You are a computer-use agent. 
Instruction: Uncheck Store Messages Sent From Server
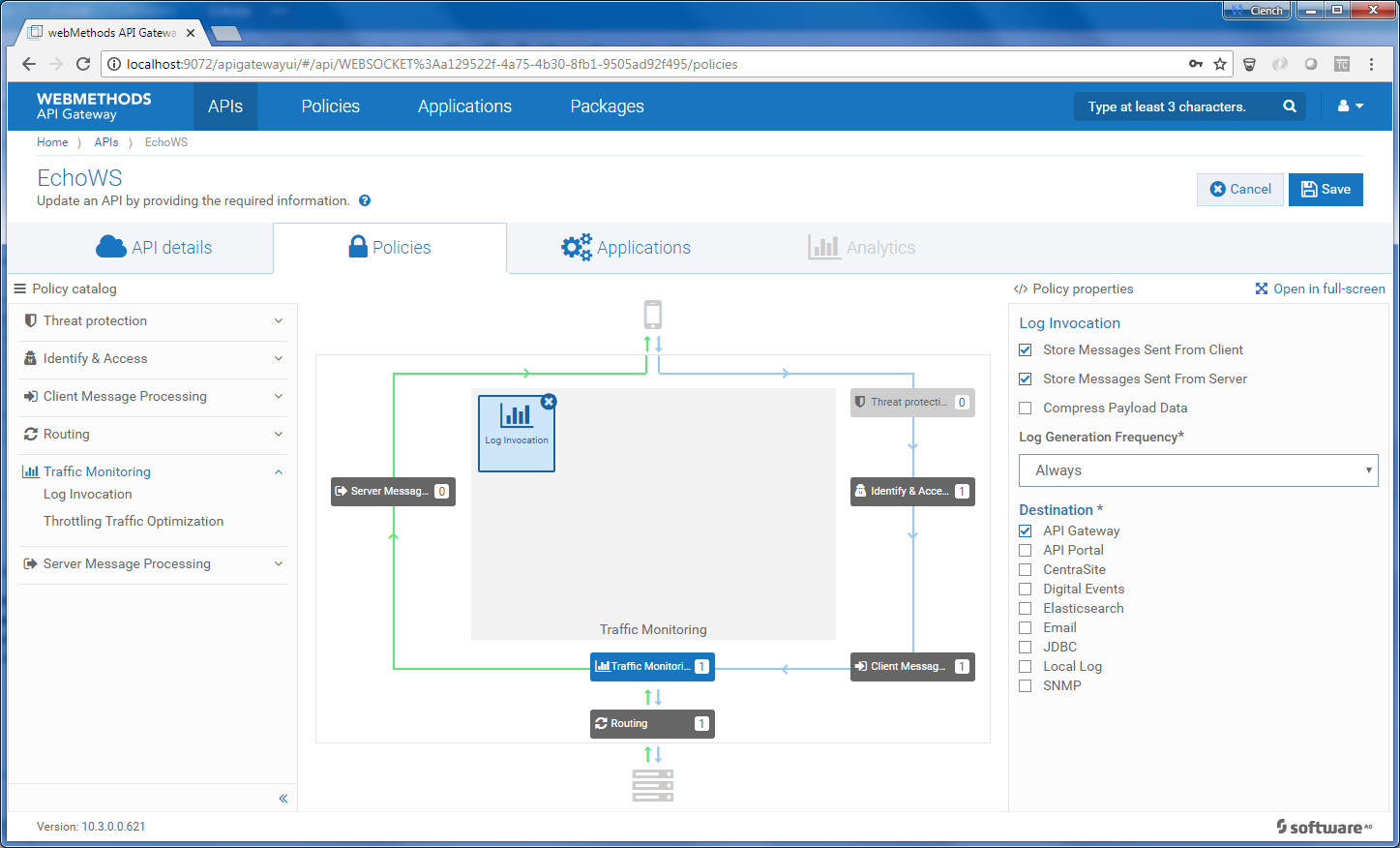(1026, 379)
